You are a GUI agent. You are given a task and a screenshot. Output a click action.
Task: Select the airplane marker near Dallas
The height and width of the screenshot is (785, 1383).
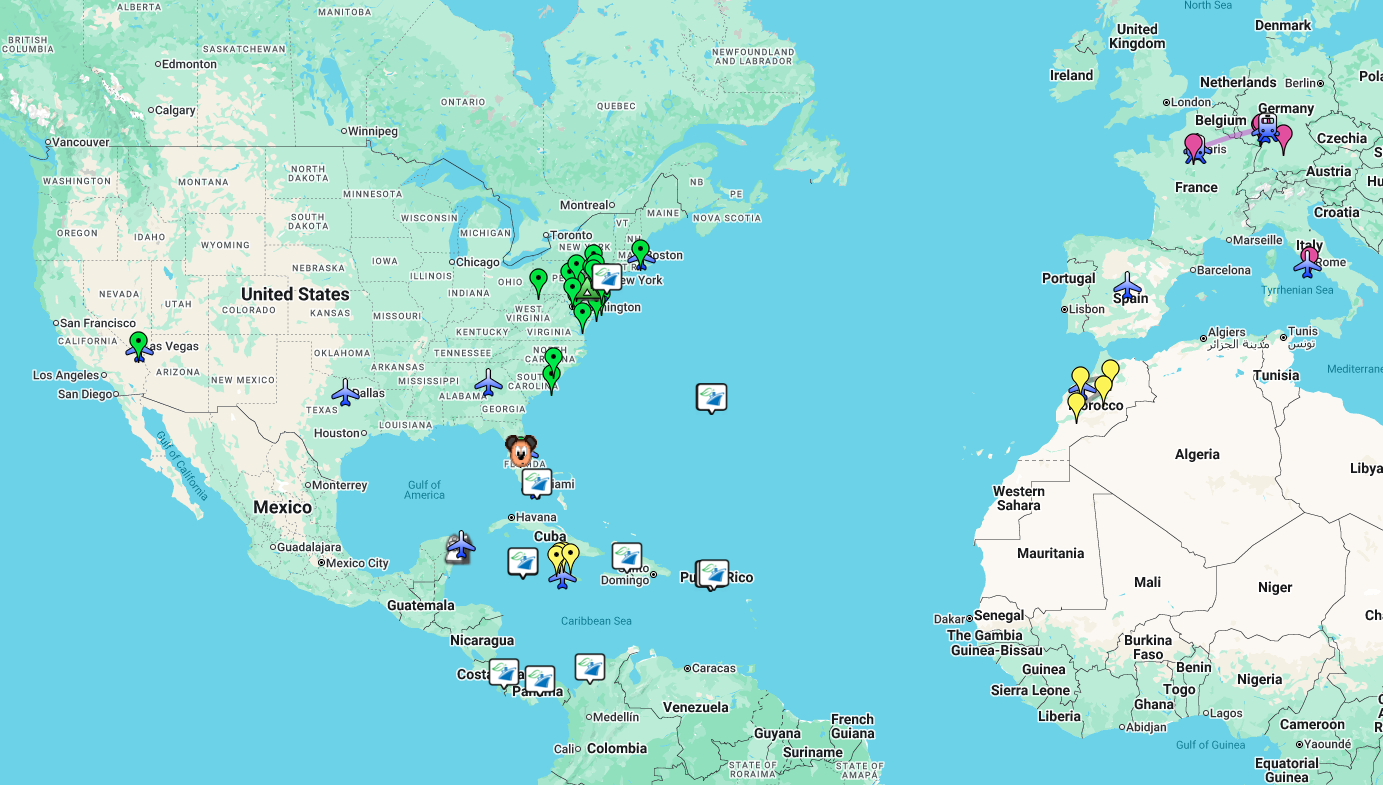[345, 392]
